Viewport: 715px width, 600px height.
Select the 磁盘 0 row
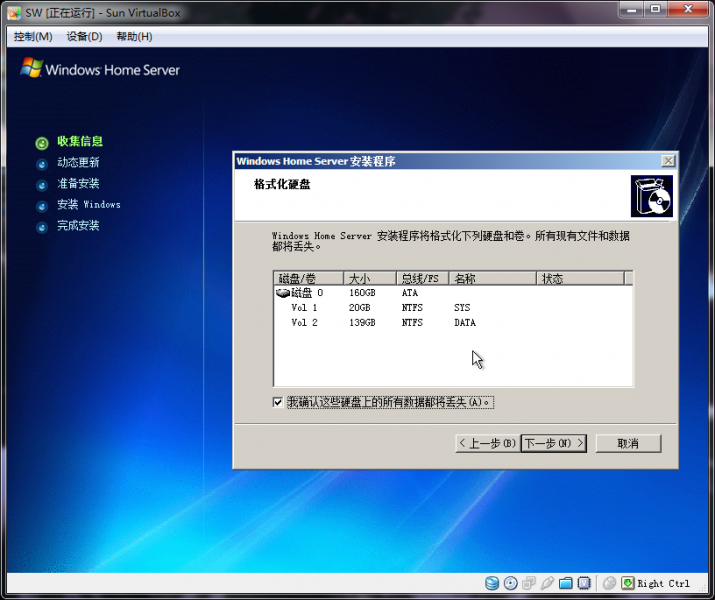tap(453, 293)
